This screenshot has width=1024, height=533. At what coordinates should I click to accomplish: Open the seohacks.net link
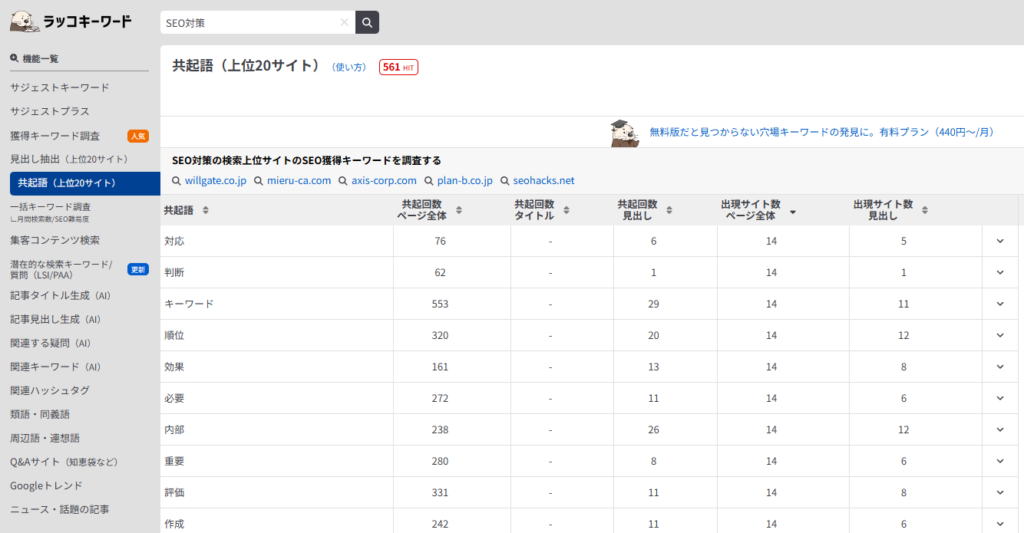[544, 181]
